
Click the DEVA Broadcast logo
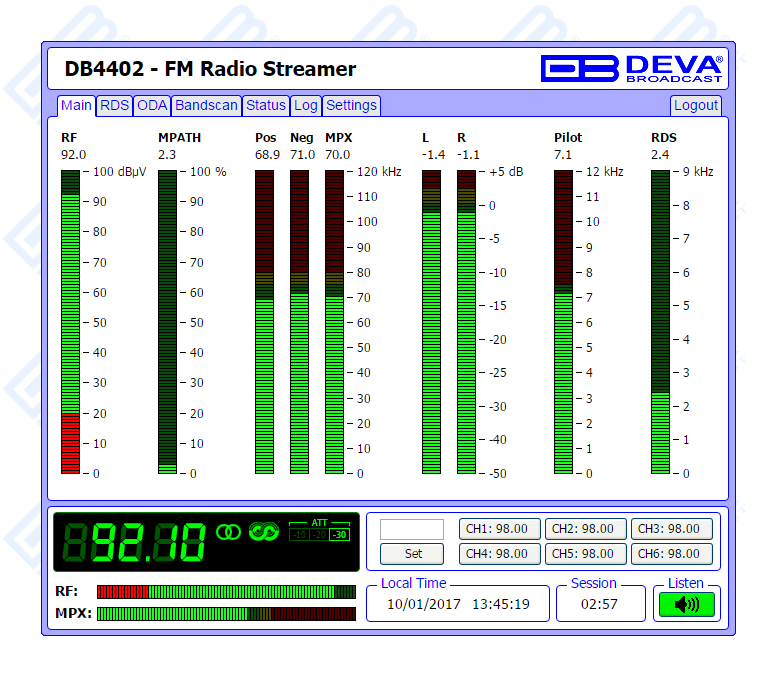coord(632,68)
